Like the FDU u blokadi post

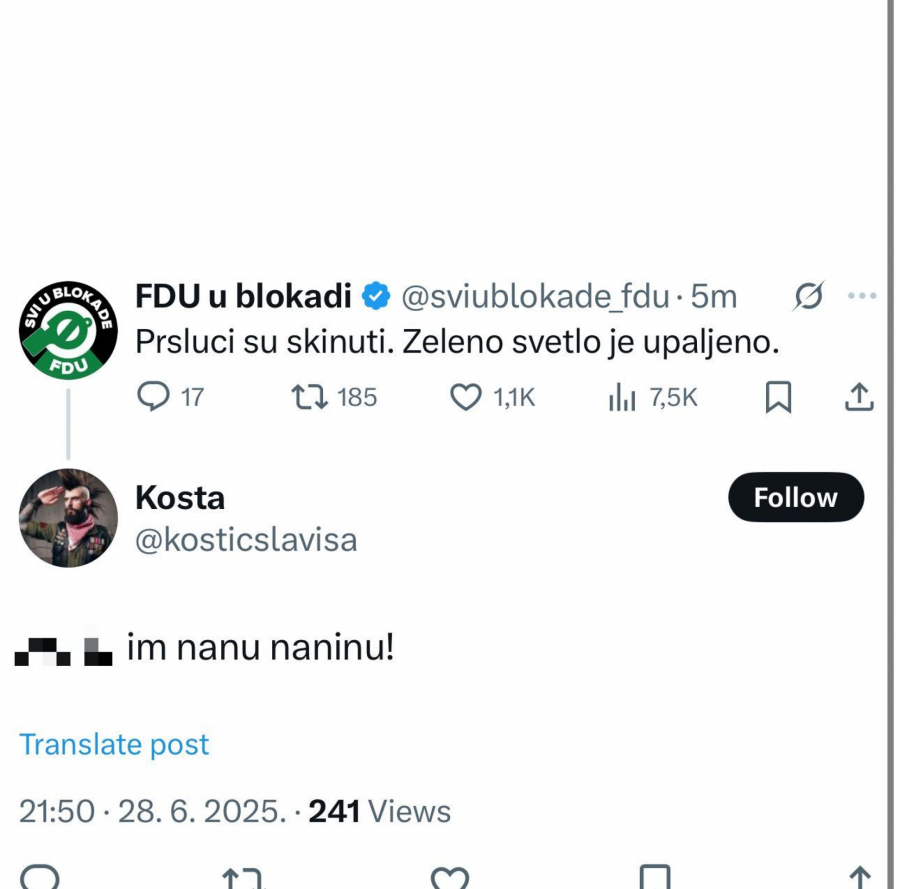(x=466, y=397)
